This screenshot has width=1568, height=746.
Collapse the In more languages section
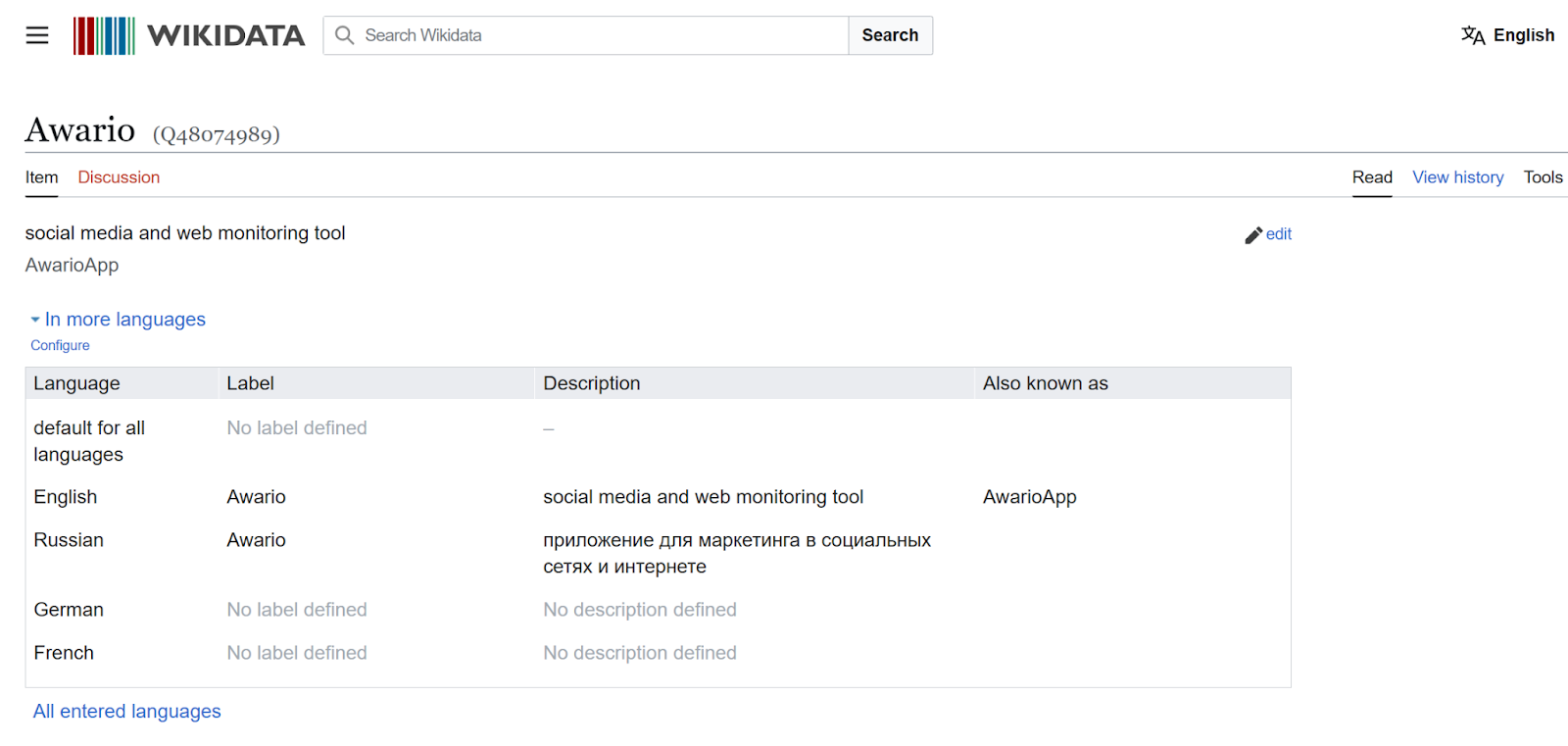coord(124,320)
